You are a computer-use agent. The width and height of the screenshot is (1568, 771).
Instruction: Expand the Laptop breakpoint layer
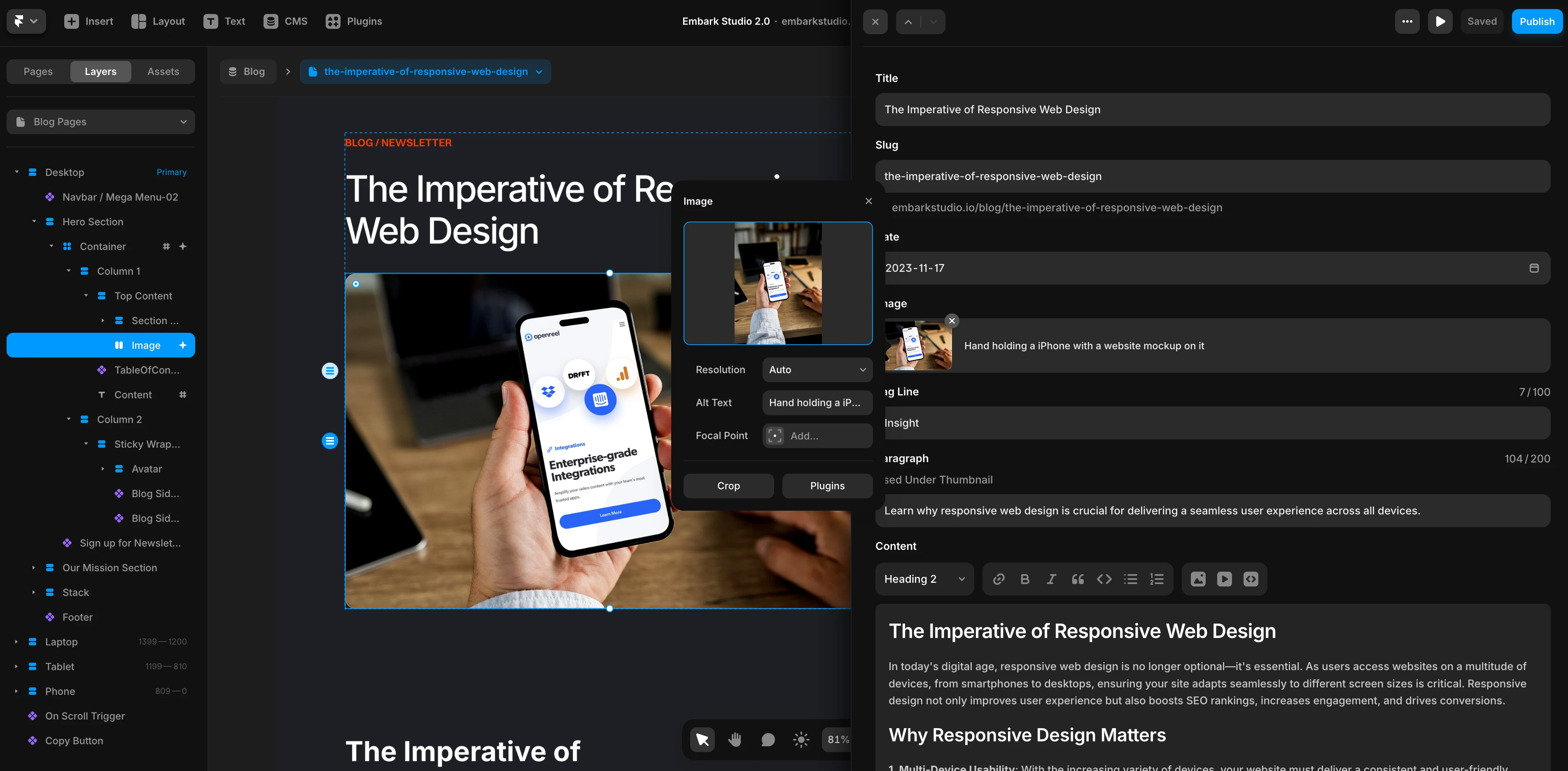(x=16, y=642)
